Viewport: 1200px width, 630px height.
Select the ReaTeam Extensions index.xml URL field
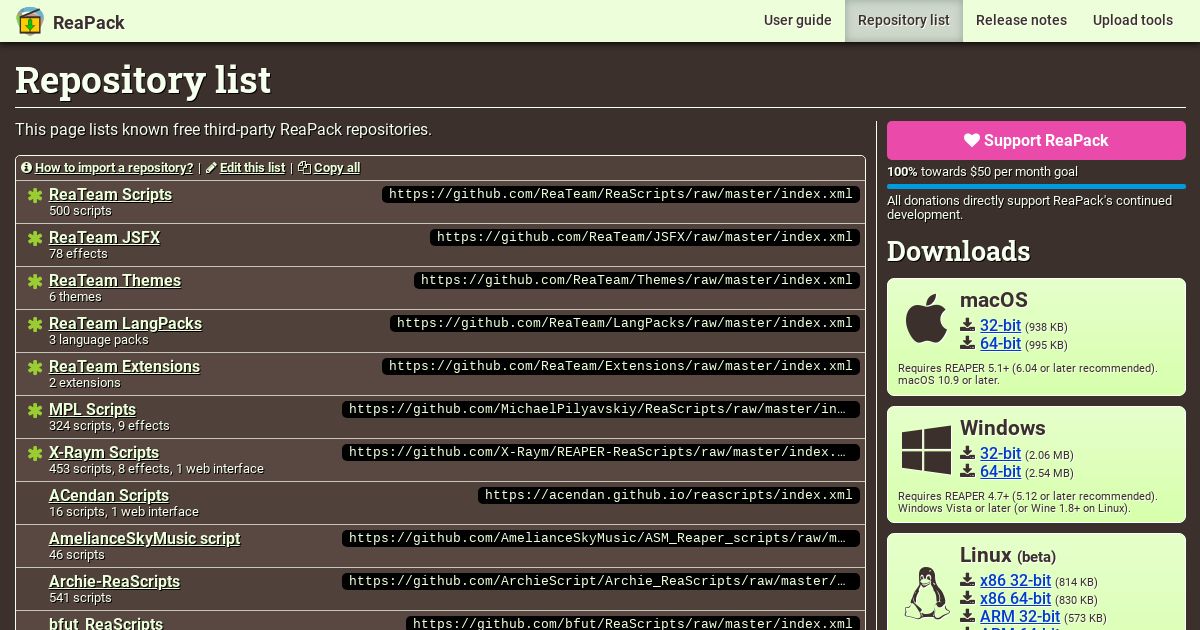[x=621, y=366]
